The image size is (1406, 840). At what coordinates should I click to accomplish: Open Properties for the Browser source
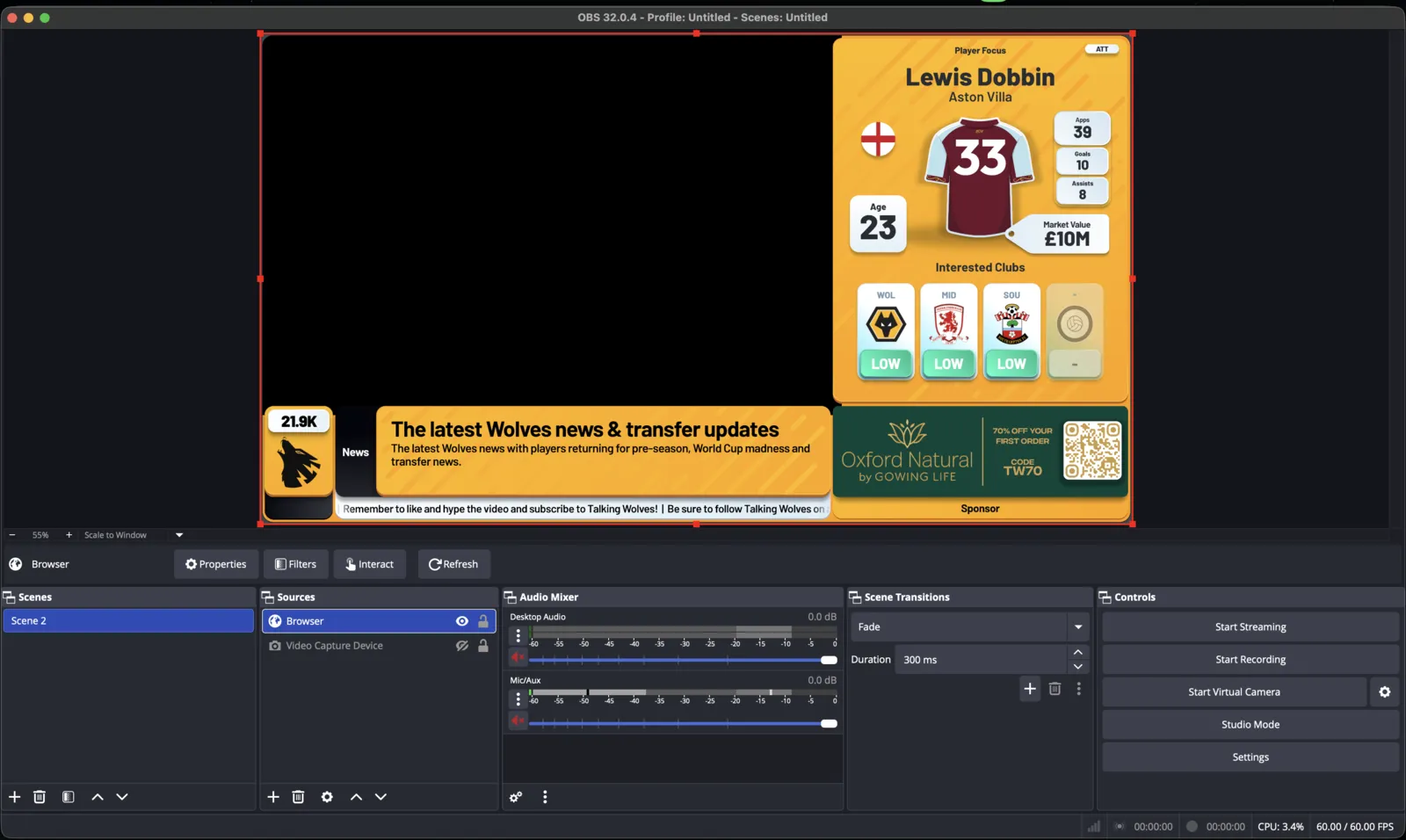pos(216,564)
